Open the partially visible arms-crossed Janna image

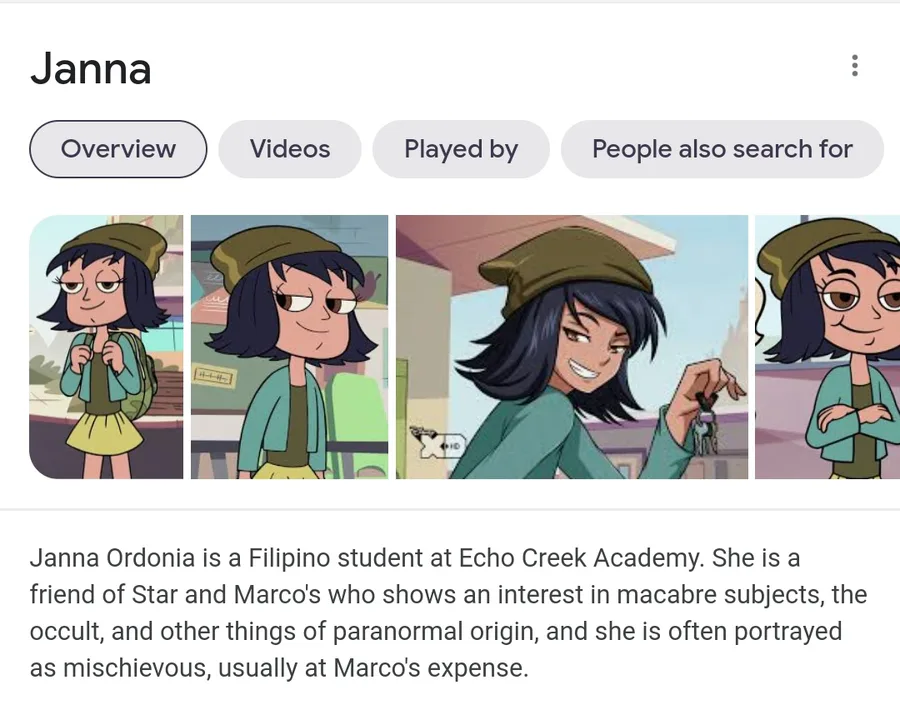pyautogui.click(x=827, y=346)
